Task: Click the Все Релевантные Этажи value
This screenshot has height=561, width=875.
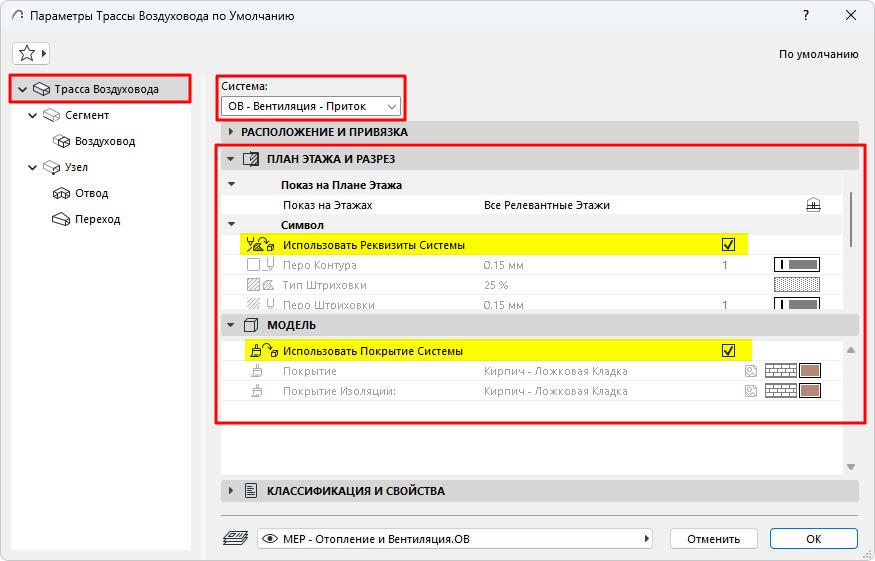Action: [546, 205]
